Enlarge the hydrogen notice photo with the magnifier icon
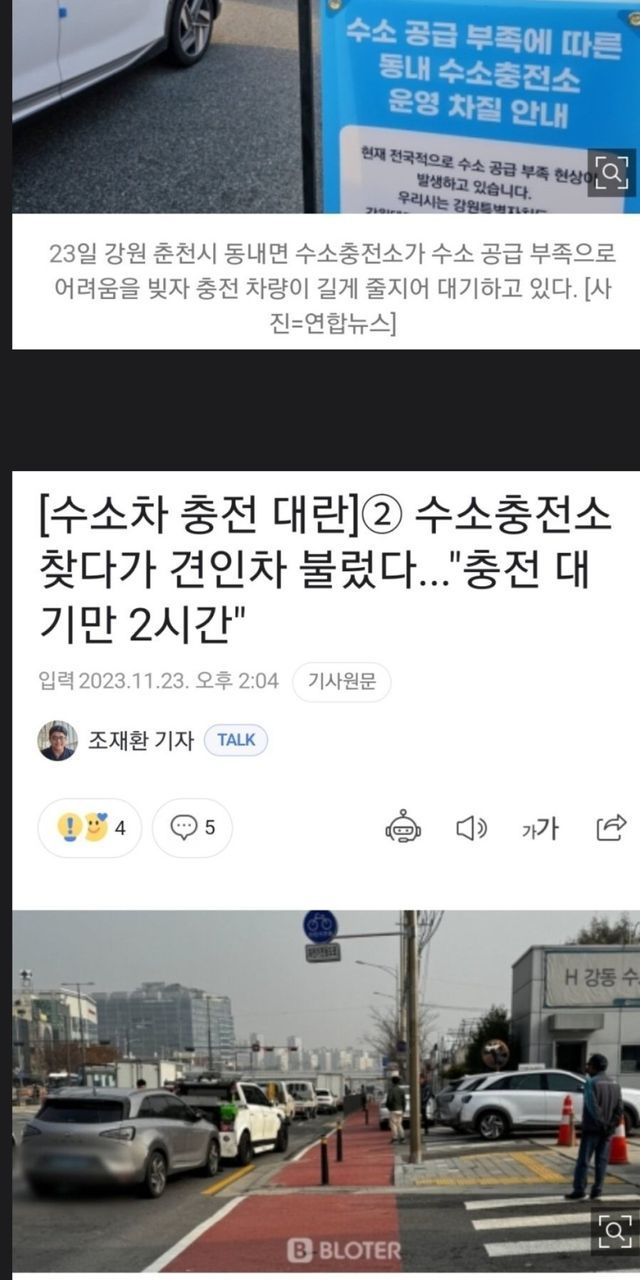Screen dimensions: 640x1280 point(611,173)
